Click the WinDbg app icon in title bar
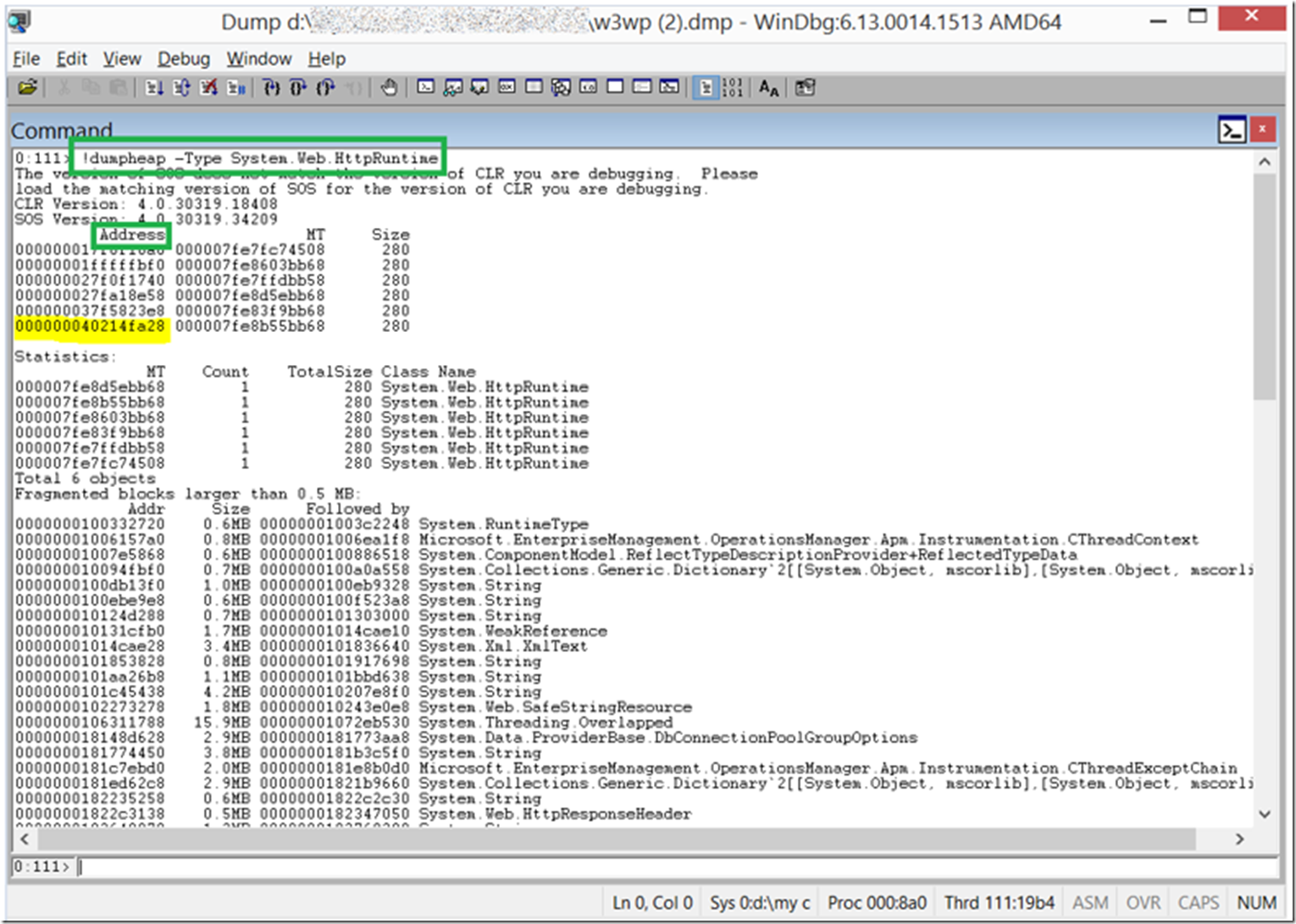Image resolution: width=1296 pixels, height=924 pixels. coord(19,20)
